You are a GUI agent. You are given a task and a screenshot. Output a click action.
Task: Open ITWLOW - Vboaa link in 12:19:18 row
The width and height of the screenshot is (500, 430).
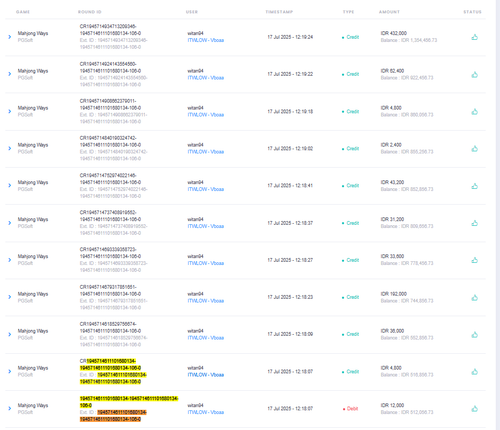click(206, 115)
